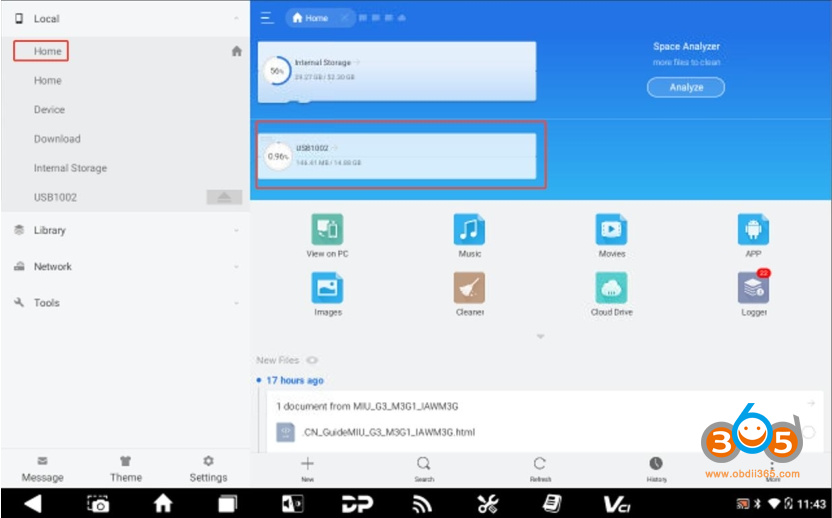832x518 pixels.
Task: Select Download in the sidebar
Action: coord(57,139)
